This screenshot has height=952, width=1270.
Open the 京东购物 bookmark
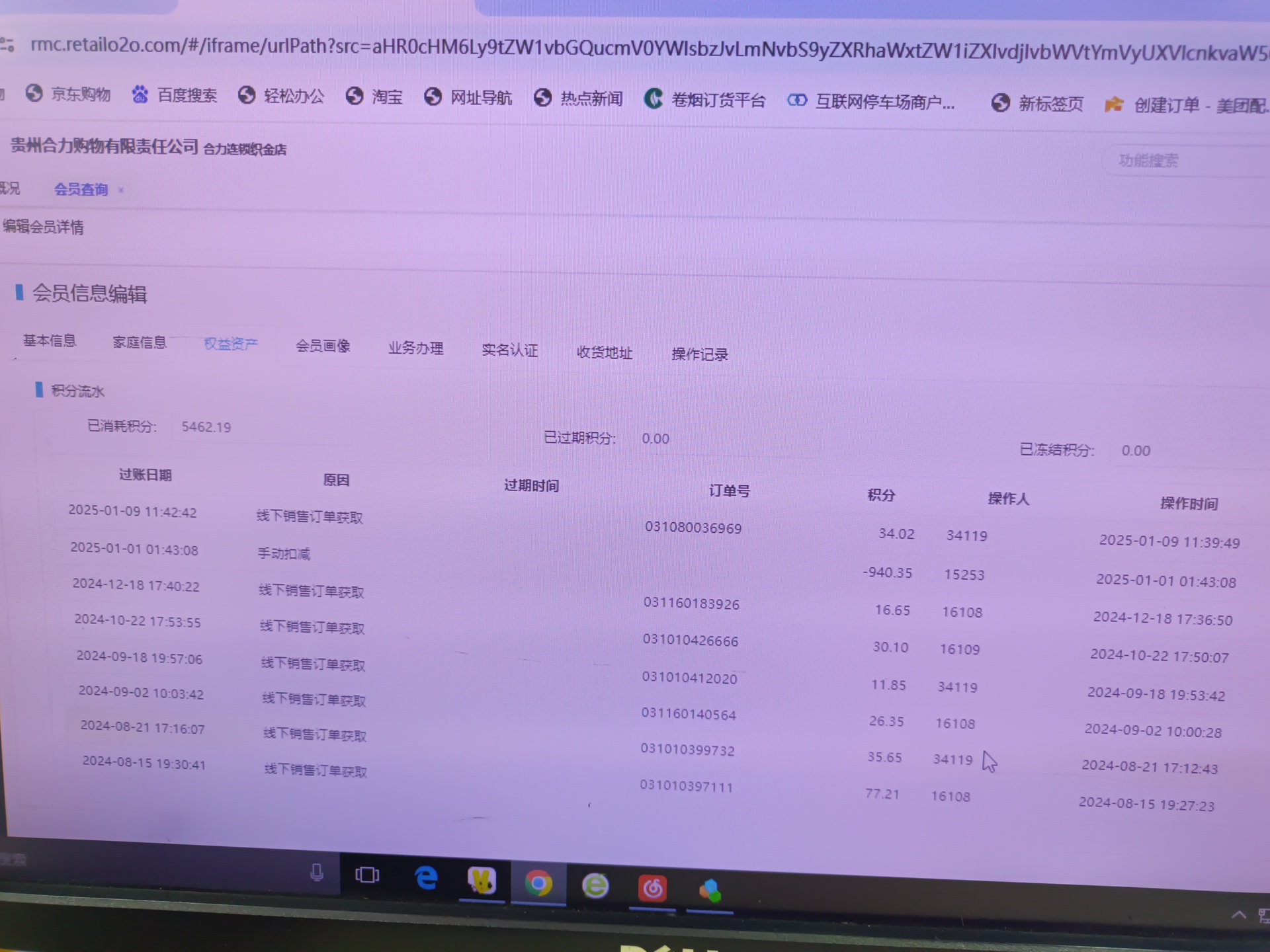coord(69,94)
